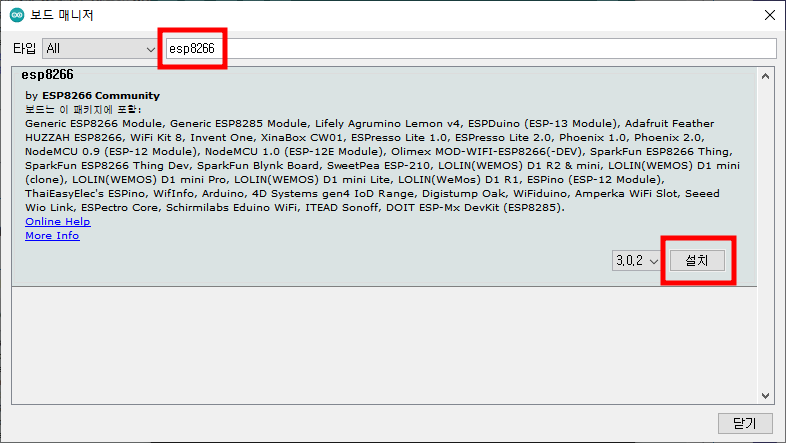Viewport: 786px width, 443px height.
Task: Click the 보드는 이 패키지에 포함 label
Action: [83, 109]
